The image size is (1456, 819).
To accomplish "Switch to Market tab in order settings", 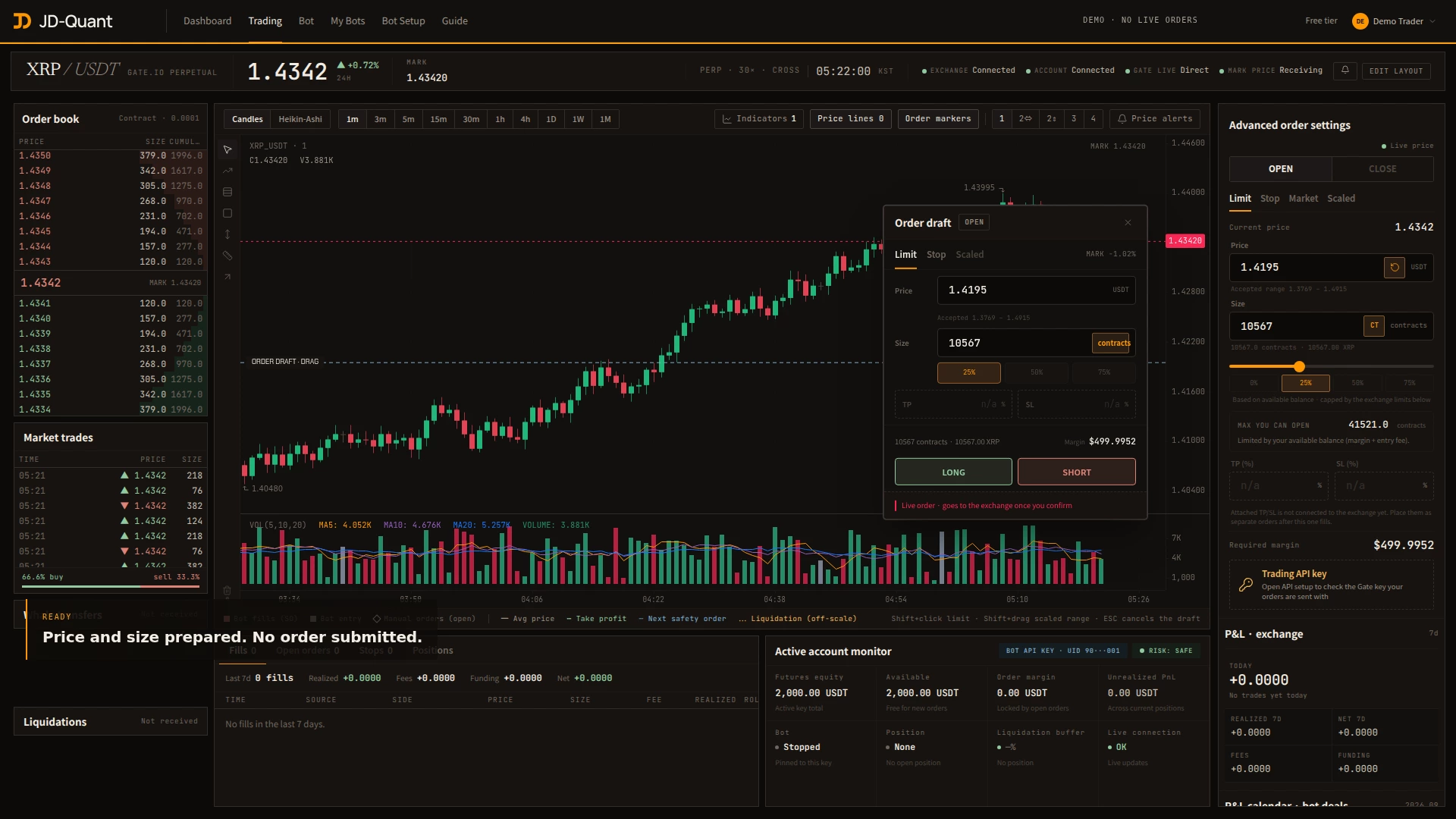I will coord(1303,199).
